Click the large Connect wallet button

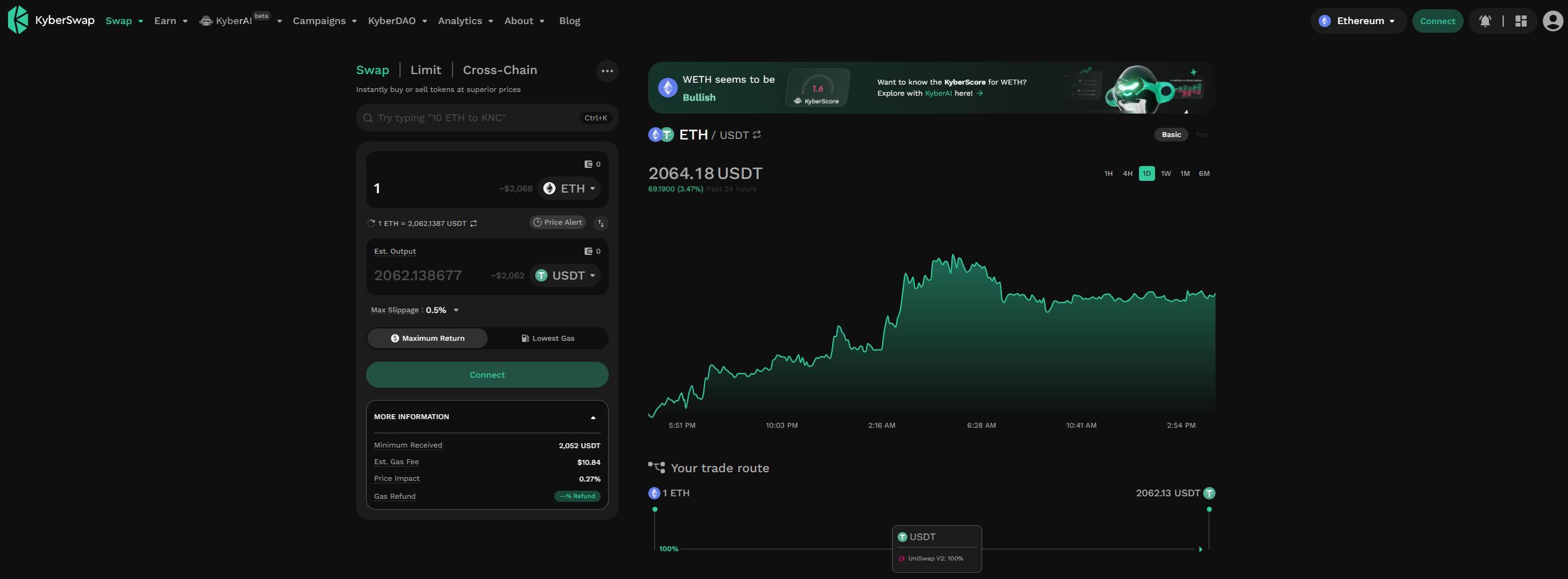487,375
